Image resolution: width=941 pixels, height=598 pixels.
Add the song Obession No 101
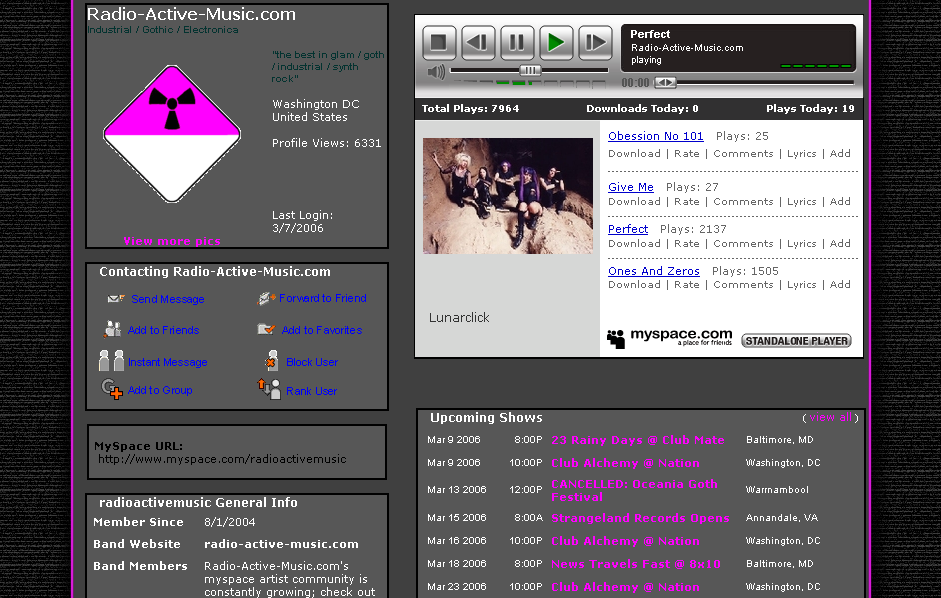[x=840, y=154]
